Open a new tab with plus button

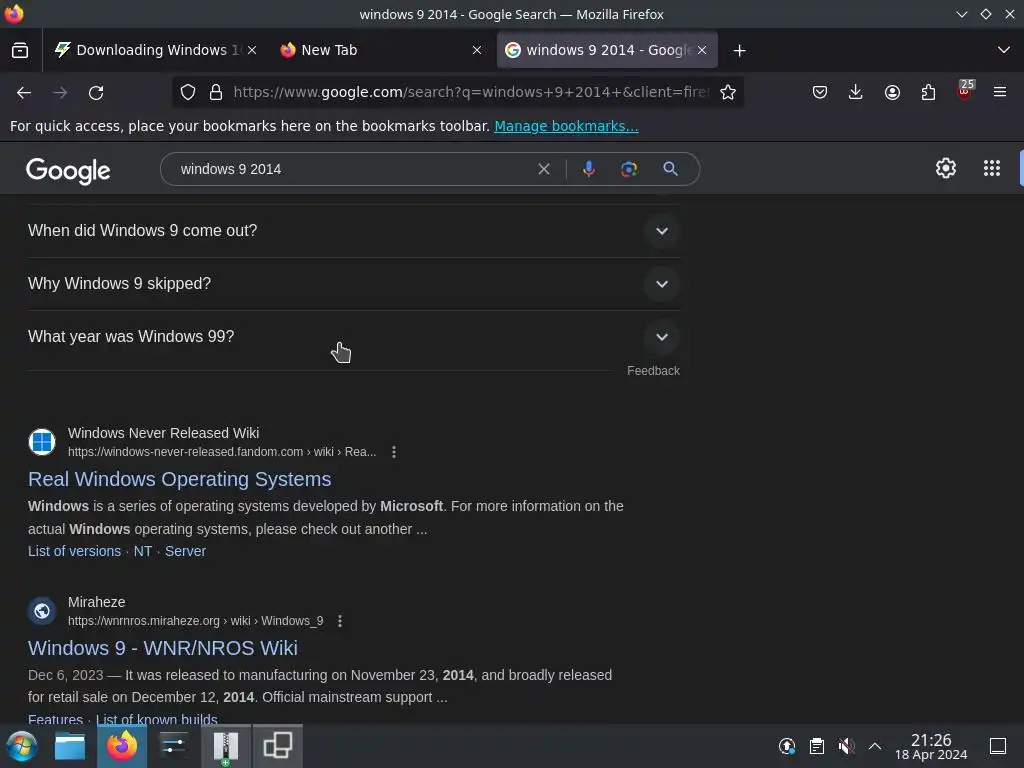(x=739, y=50)
